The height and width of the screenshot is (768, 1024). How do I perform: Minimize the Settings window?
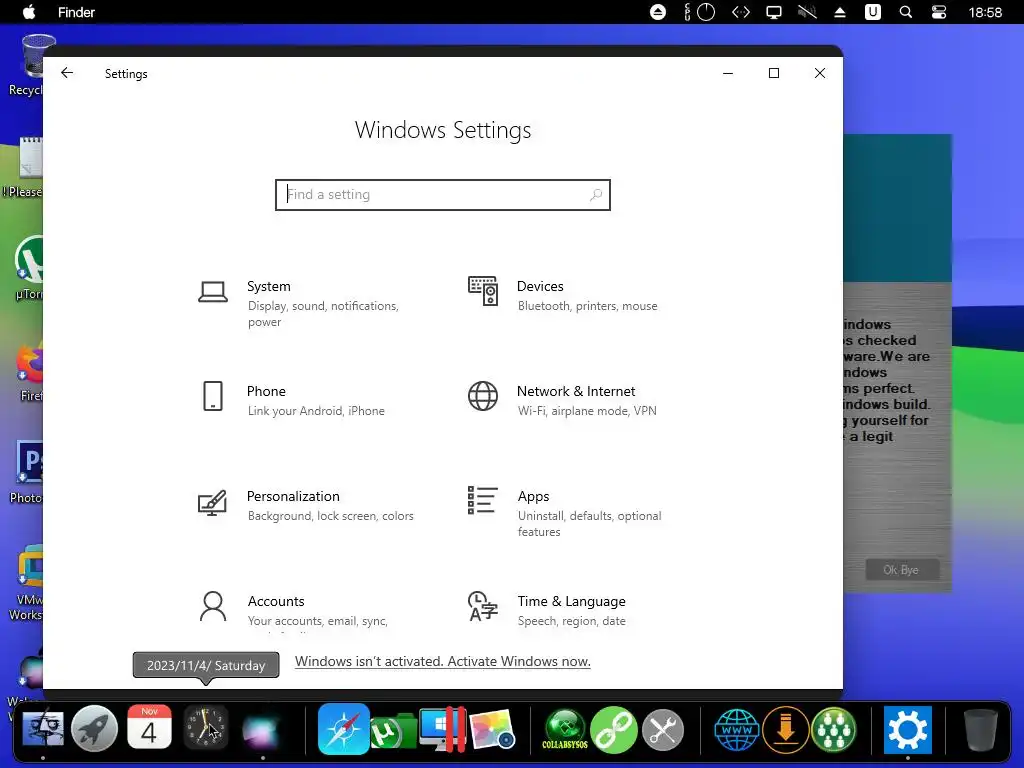pos(728,73)
